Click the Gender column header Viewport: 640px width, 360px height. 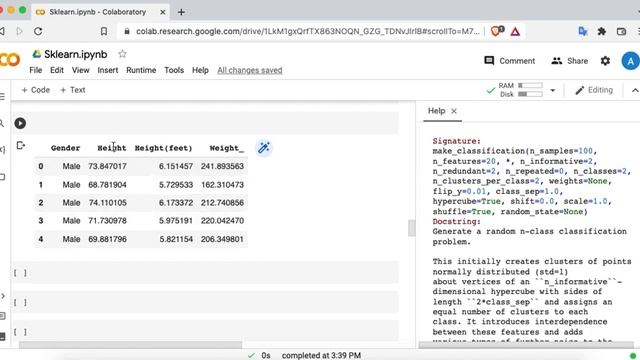point(65,148)
